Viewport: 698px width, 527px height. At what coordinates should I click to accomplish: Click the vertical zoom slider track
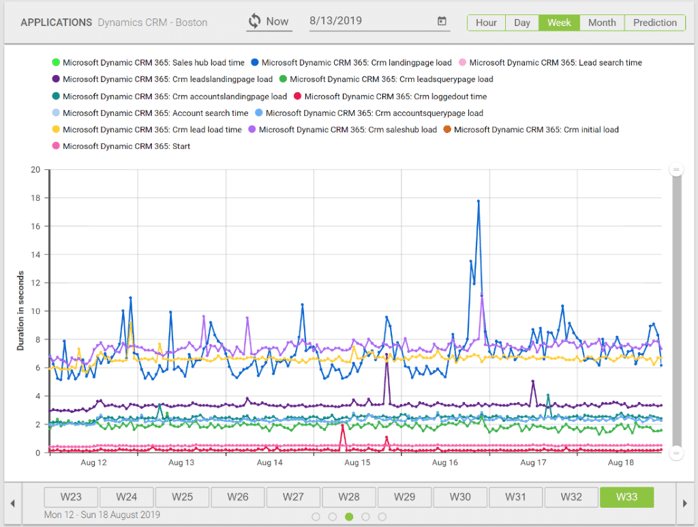pyautogui.click(x=677, y=312)
